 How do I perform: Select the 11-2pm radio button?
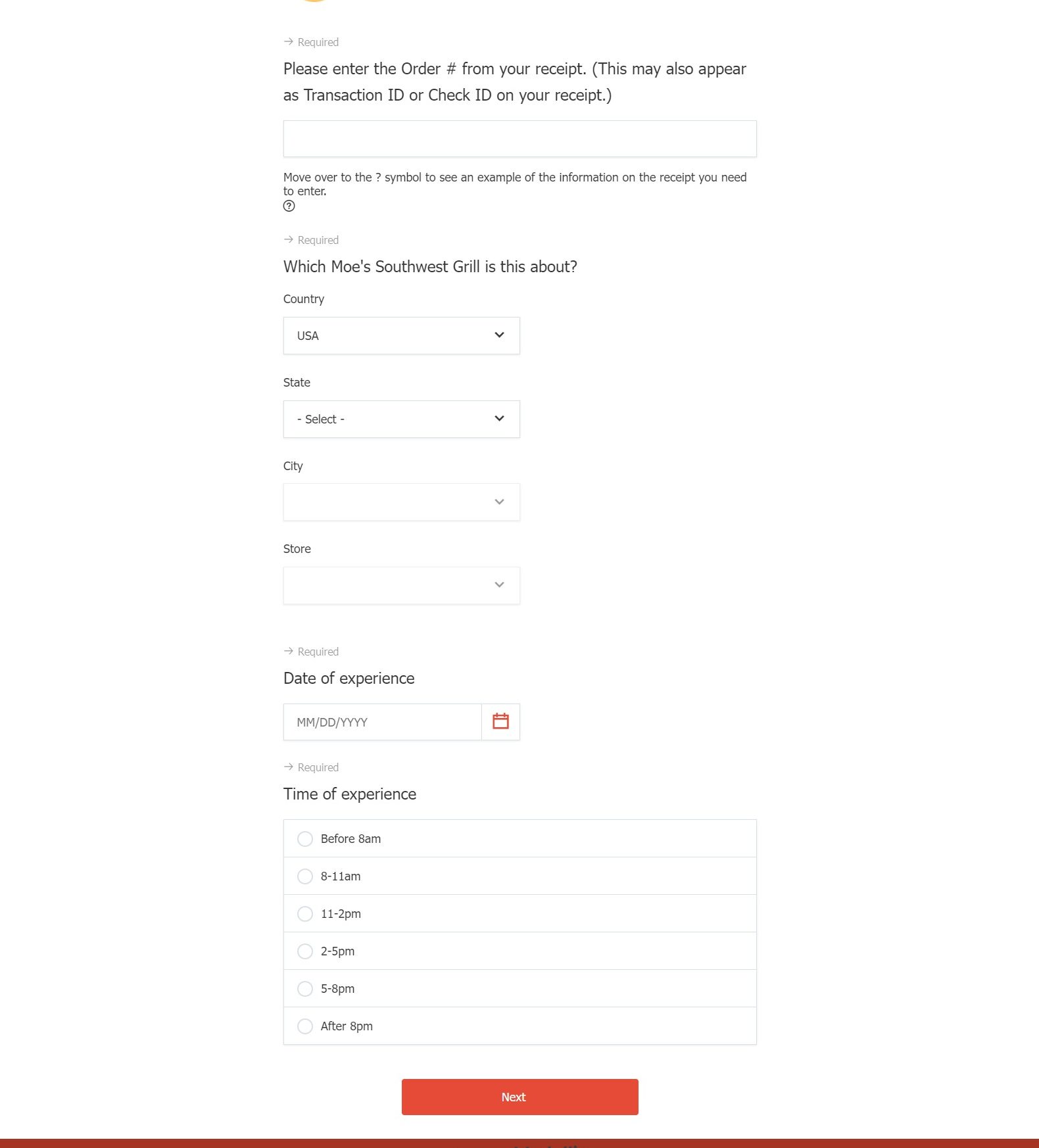305,914
